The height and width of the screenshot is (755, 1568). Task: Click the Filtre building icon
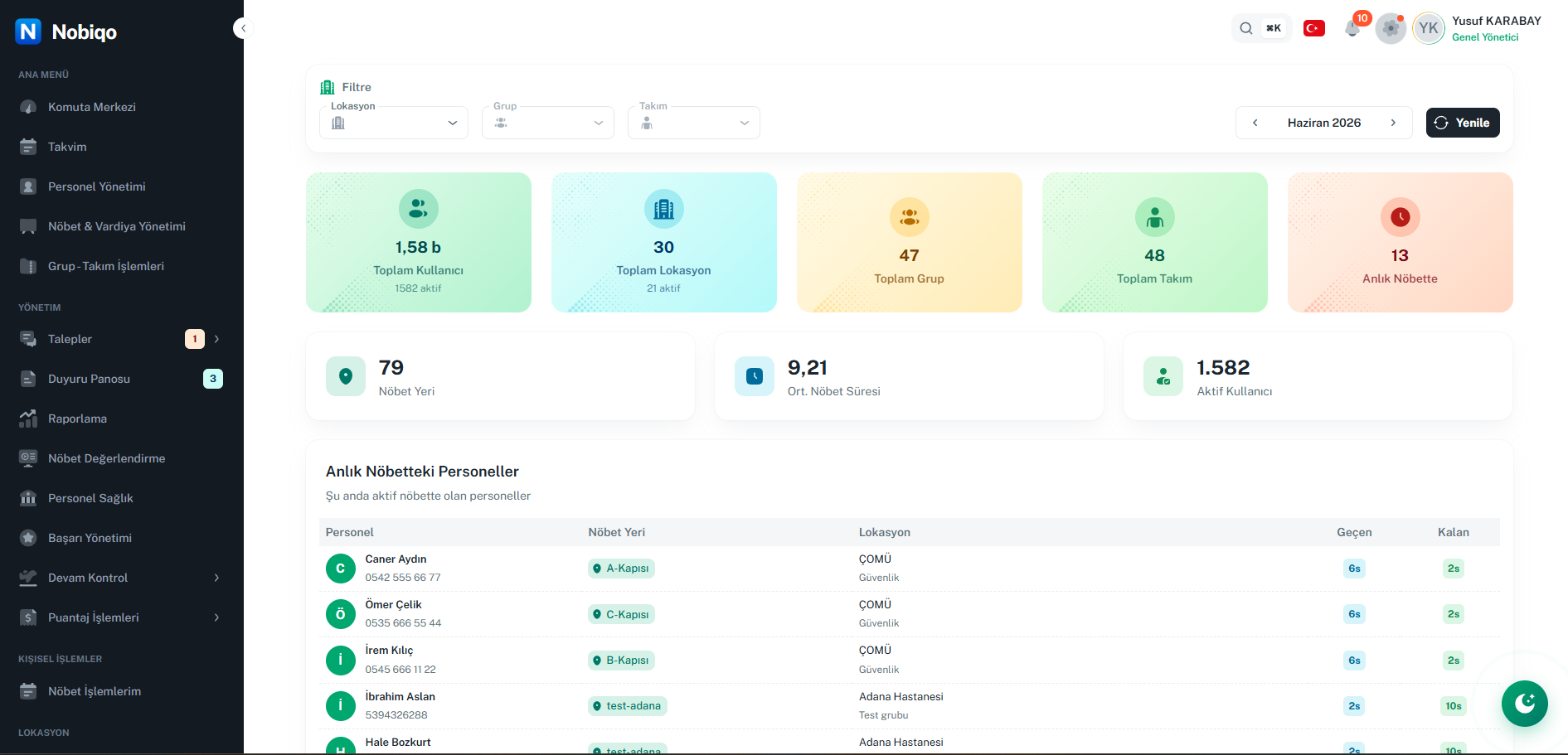[328, 87]
